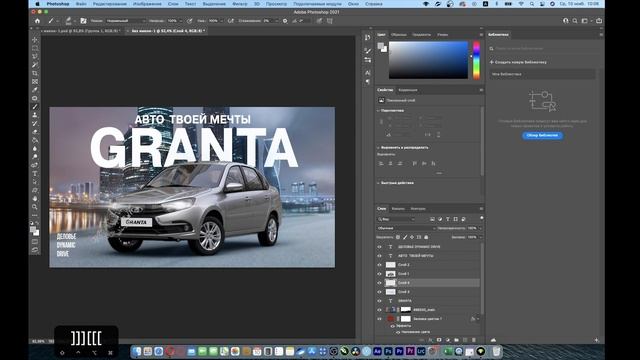The image size is (640, 360).
Task: Toggle the Эффекты visibility eye
Action: [x=393, y=326]
